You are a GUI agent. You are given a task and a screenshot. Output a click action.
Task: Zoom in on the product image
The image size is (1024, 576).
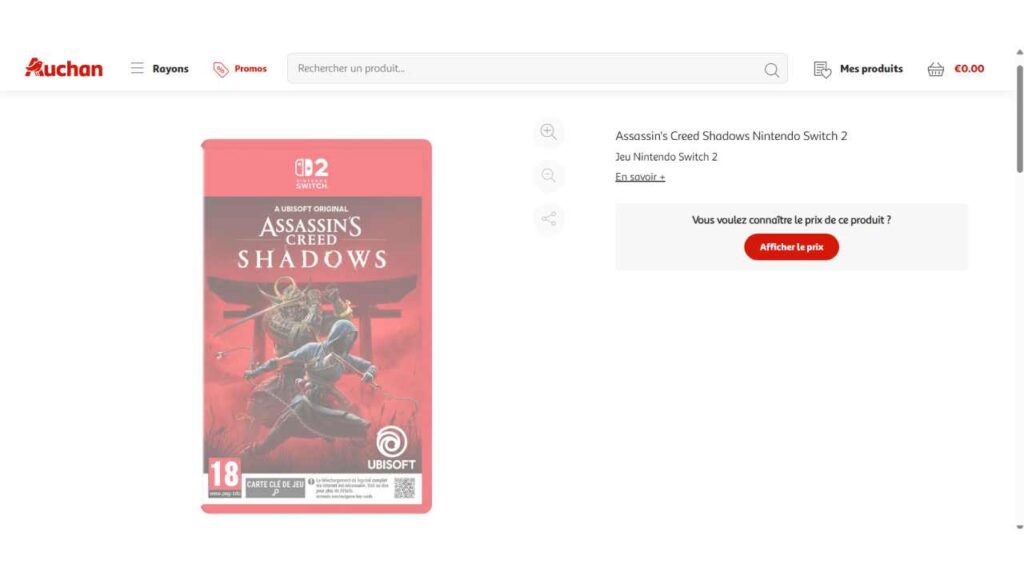pos(549,132)
